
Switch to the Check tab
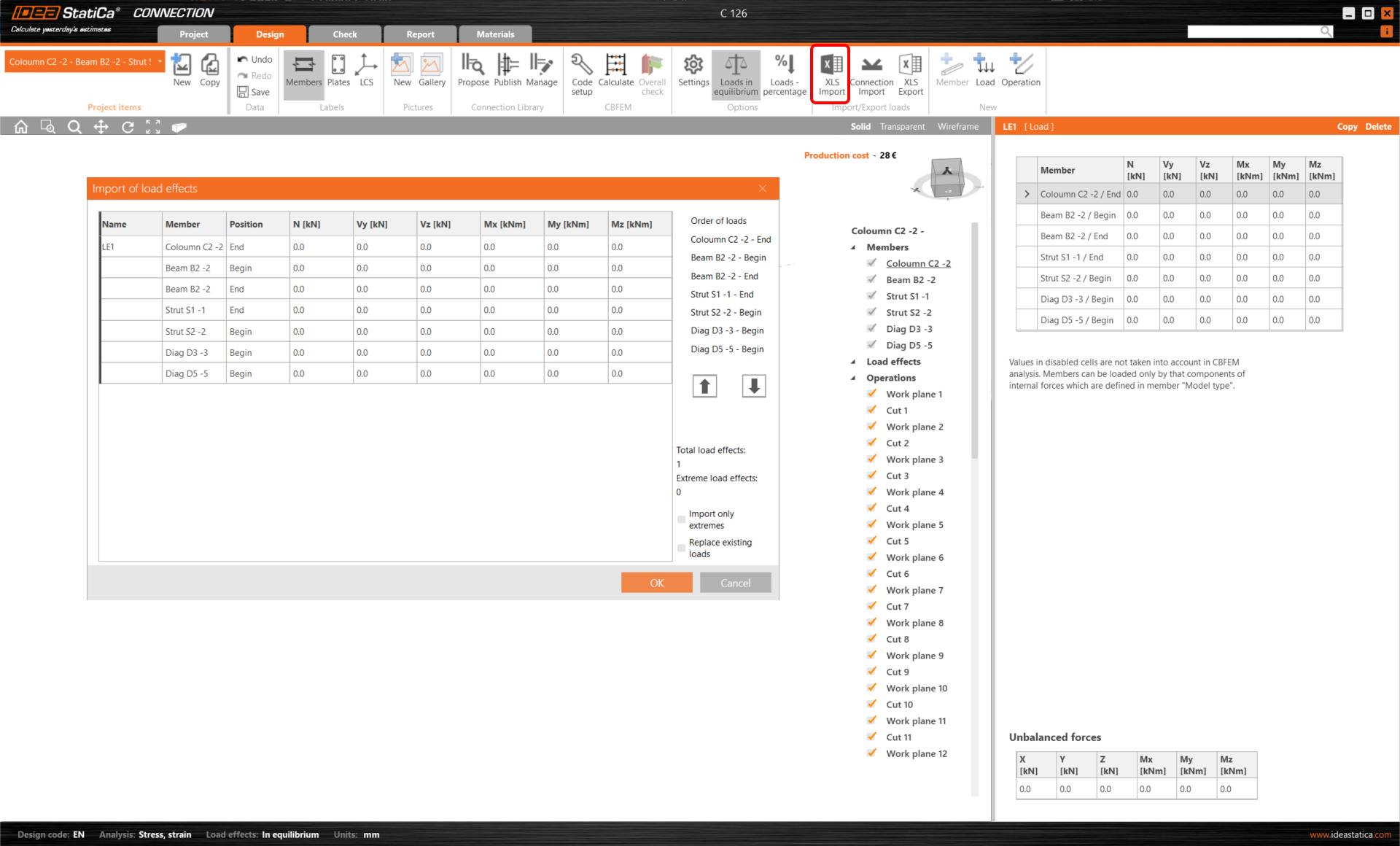345,34
